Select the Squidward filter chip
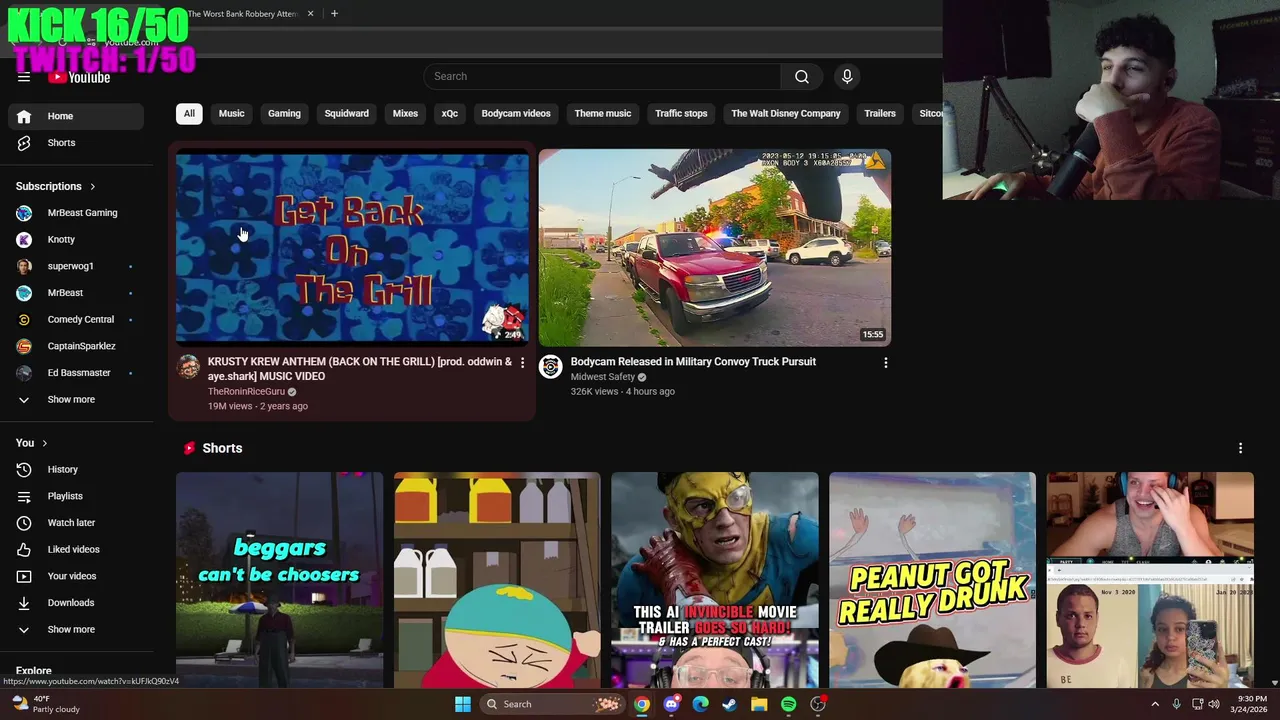Viewport: 1280px width, 720px height. 347,114
